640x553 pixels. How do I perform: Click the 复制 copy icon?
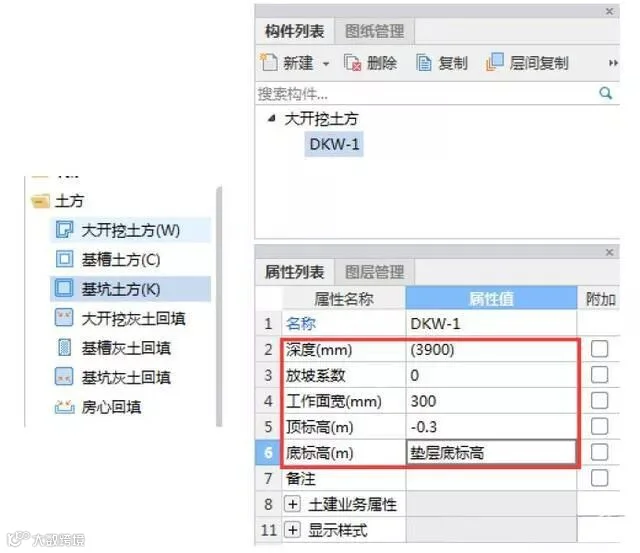point(424,63)
